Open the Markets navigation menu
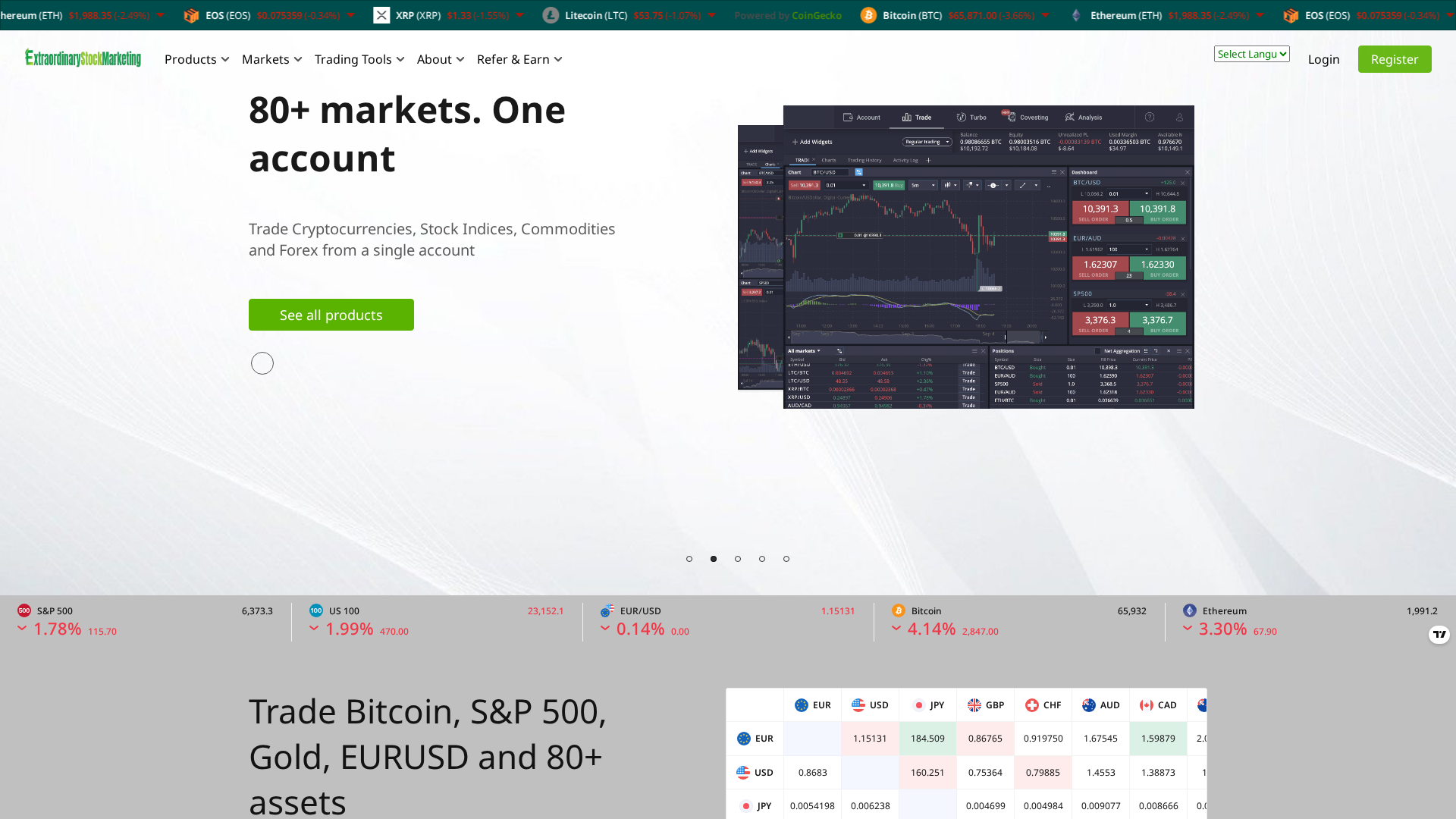 (267, 59)
